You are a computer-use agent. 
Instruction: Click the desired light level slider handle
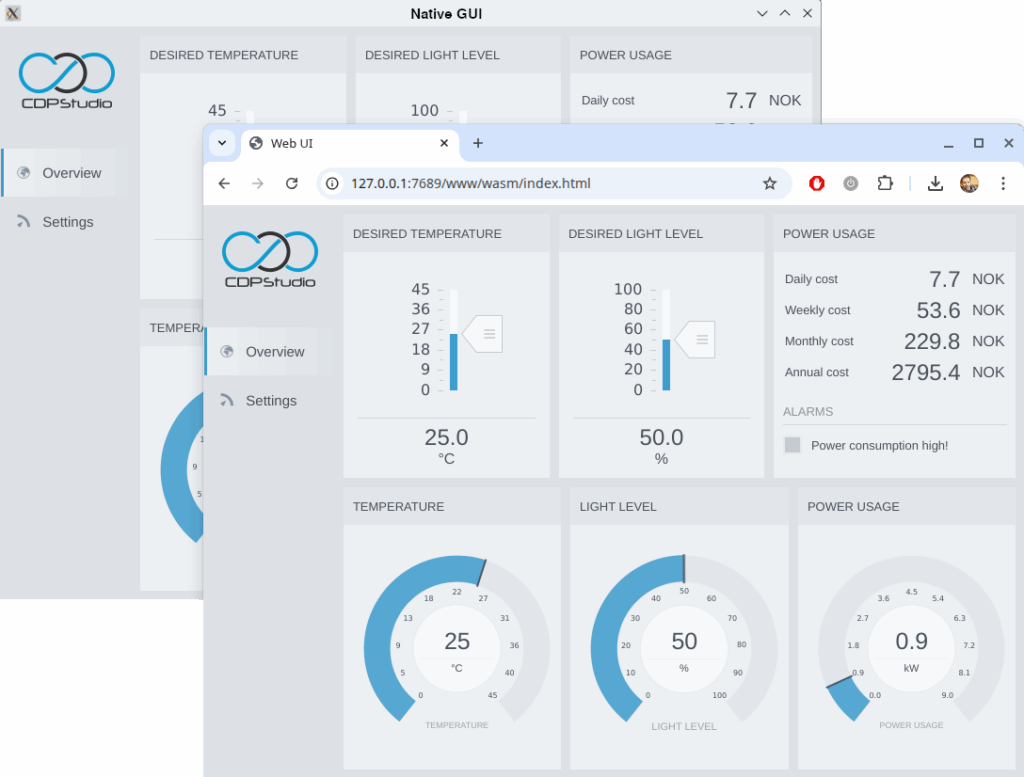click(x=697, y=339)
